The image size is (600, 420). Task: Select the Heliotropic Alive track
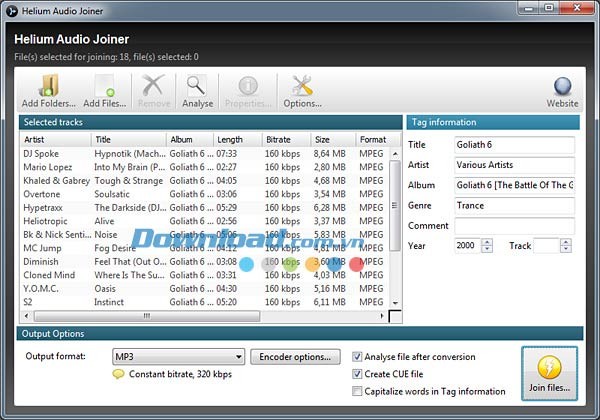pyautogui.click(x=204, y=221)
